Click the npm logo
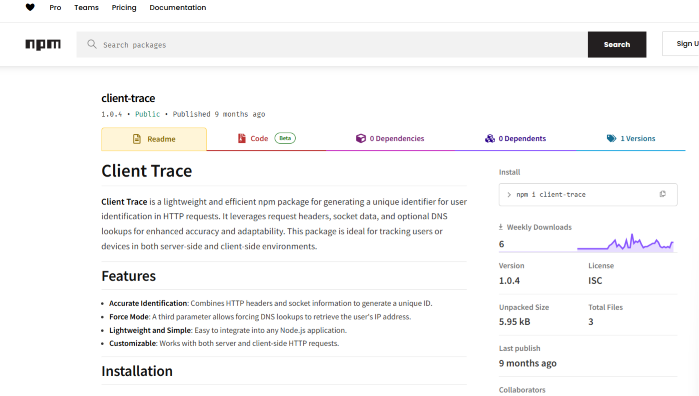 [x=43, y=44]
